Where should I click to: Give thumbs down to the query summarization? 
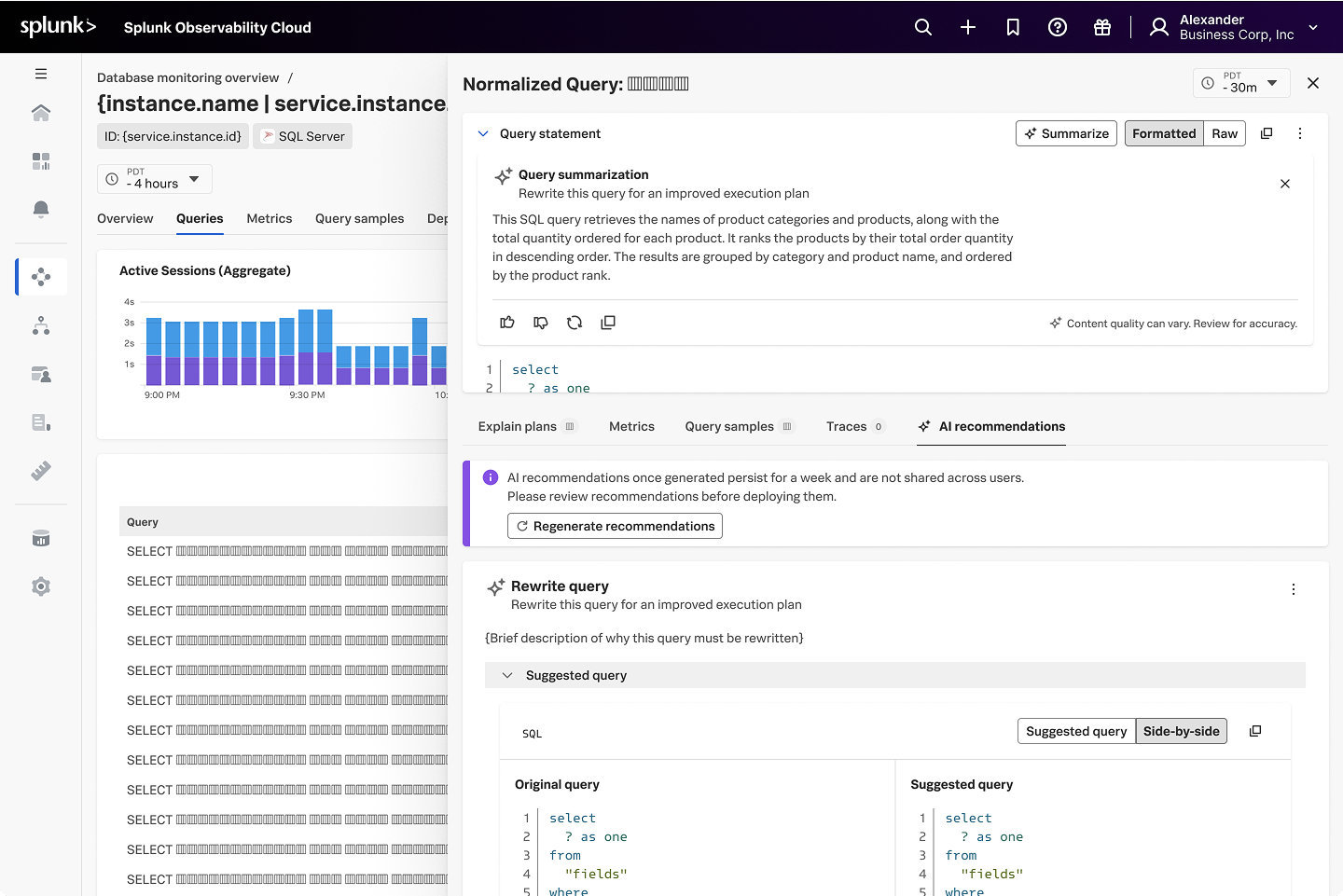click(x=541, y=322)
